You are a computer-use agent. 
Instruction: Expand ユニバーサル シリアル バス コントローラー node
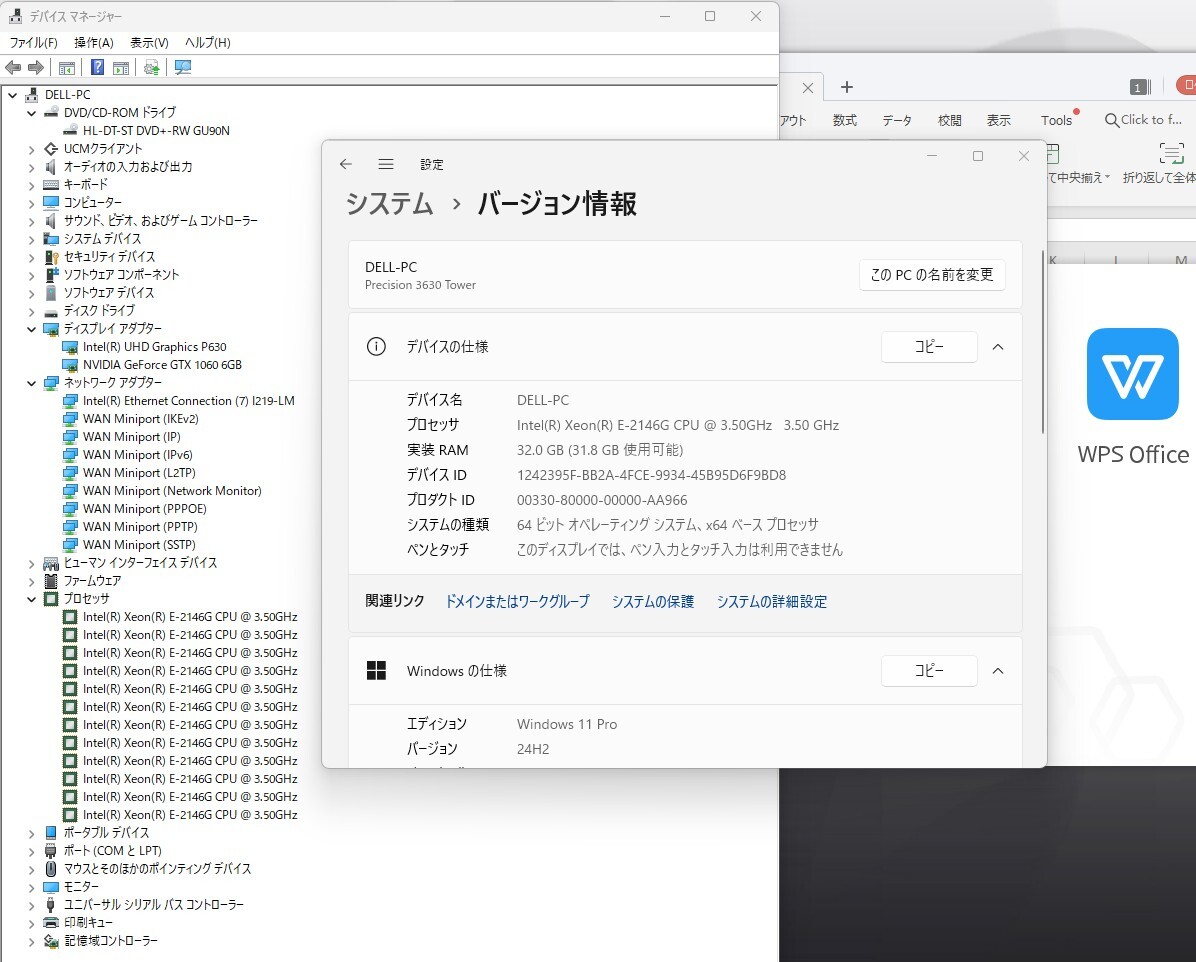coord(31,905)
